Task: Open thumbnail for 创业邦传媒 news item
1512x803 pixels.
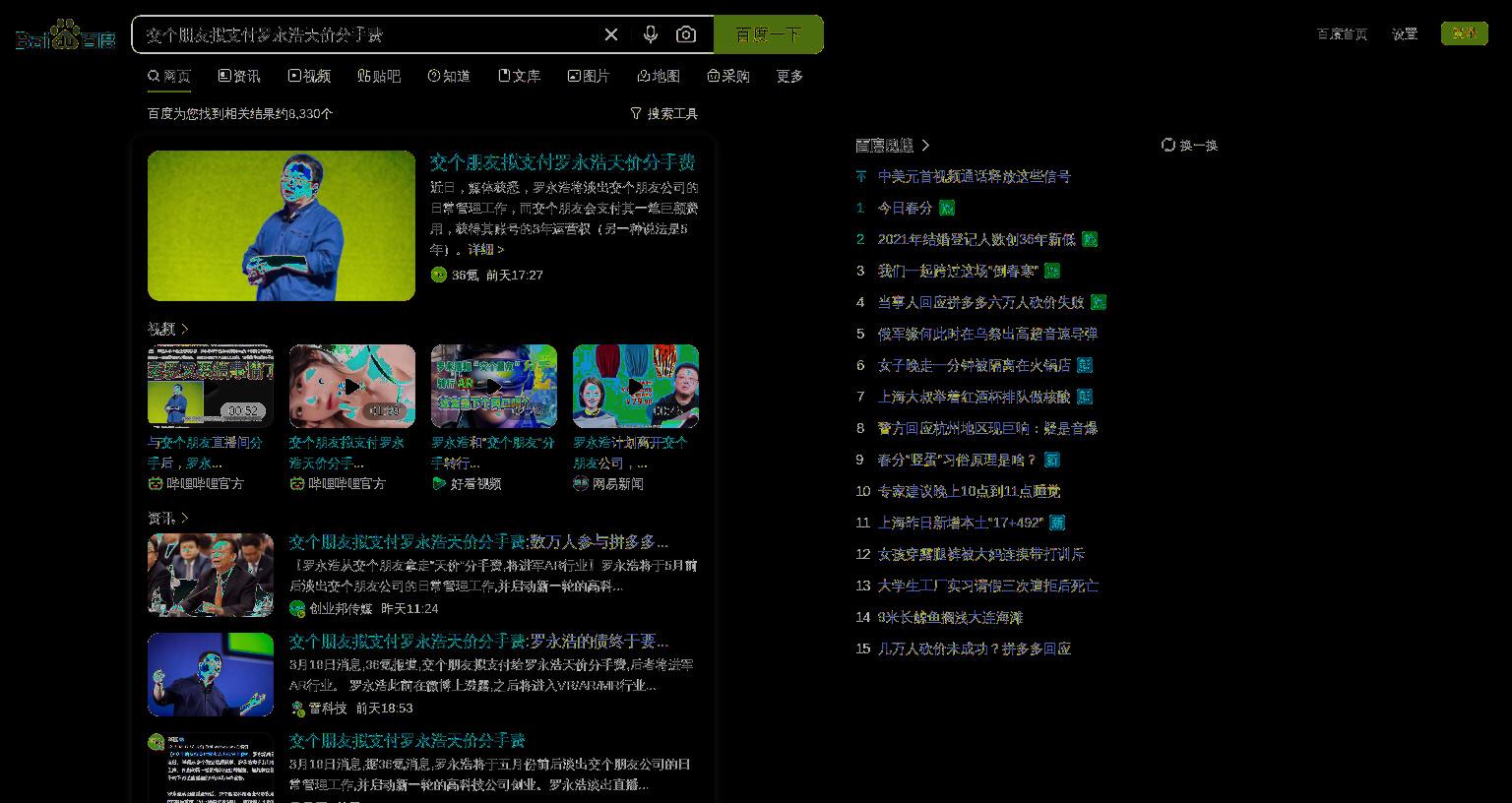Action: coord(211,575)
